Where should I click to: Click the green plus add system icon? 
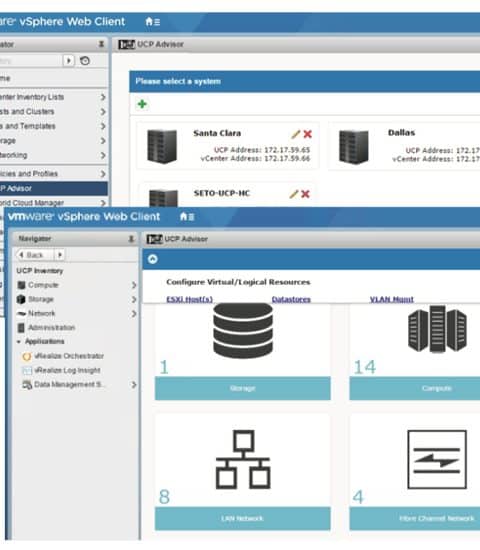tap(142, 104)
